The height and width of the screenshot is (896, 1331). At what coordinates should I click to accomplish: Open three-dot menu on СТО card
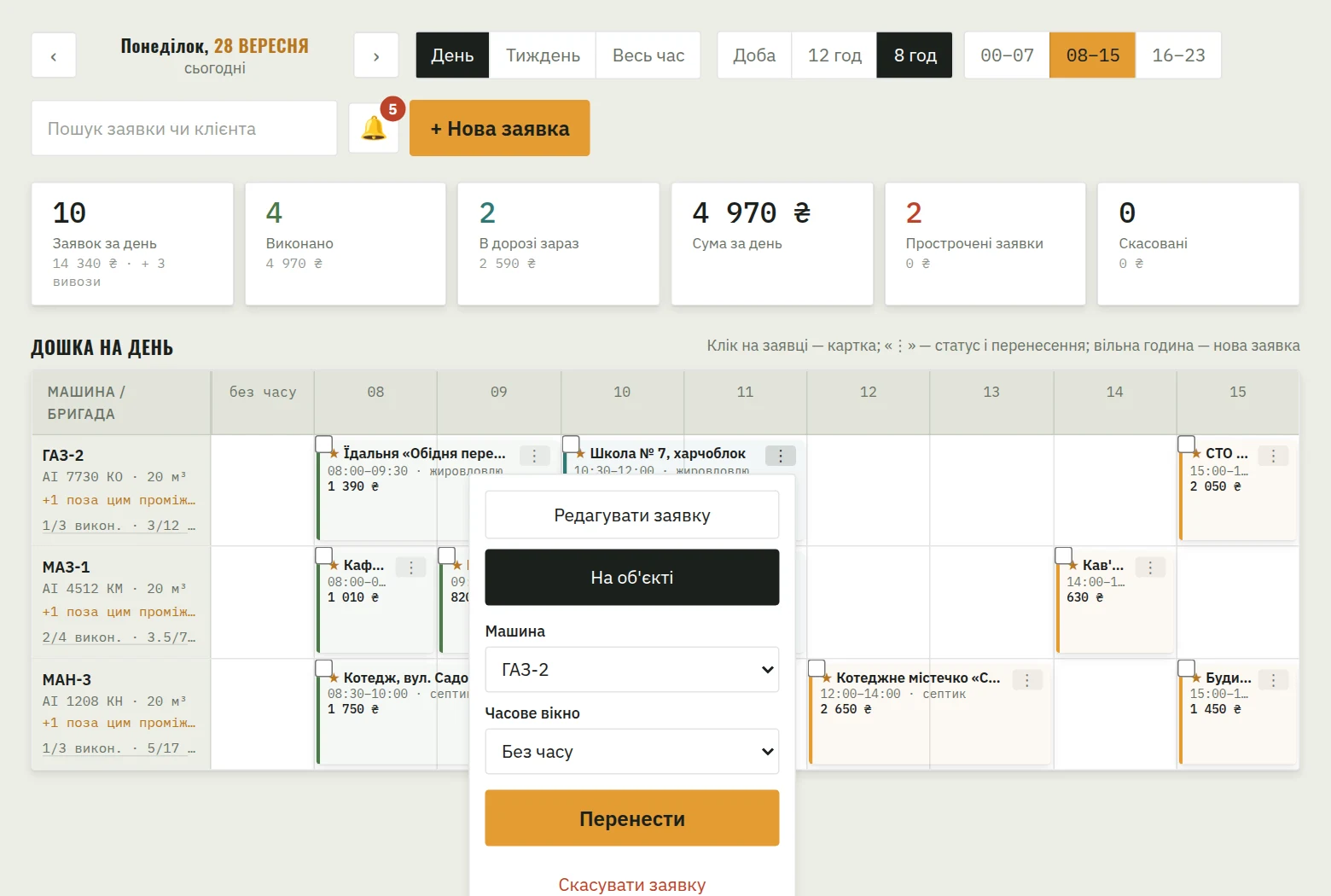click(1274, 456)
